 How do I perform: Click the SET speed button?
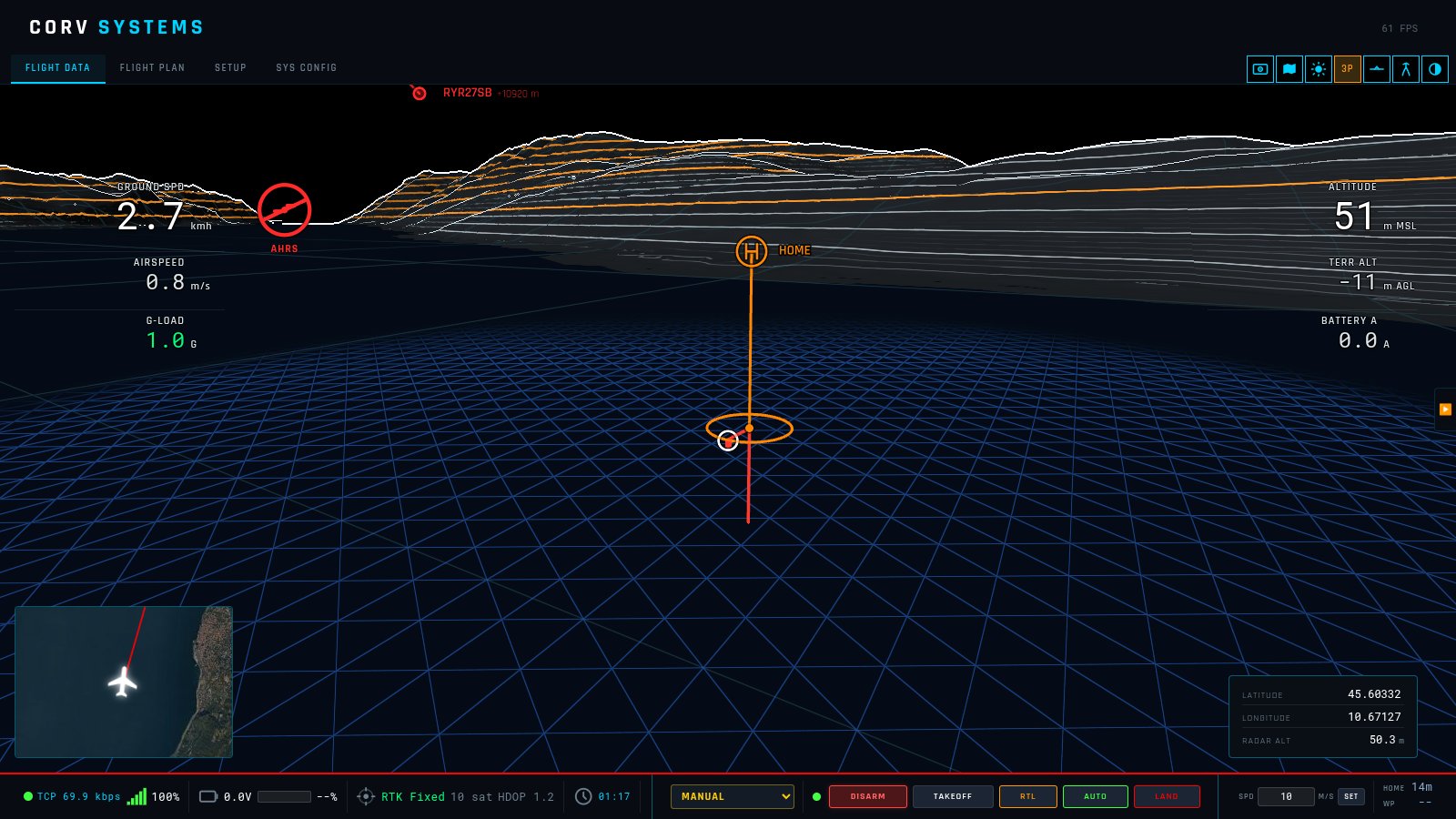(1351, 796)
